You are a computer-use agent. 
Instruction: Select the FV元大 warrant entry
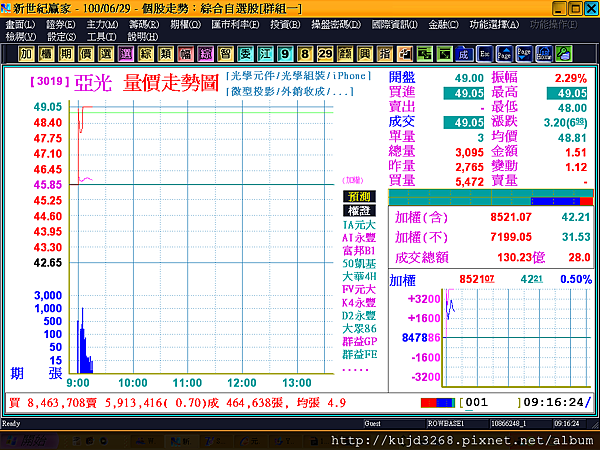coord(359,289)
